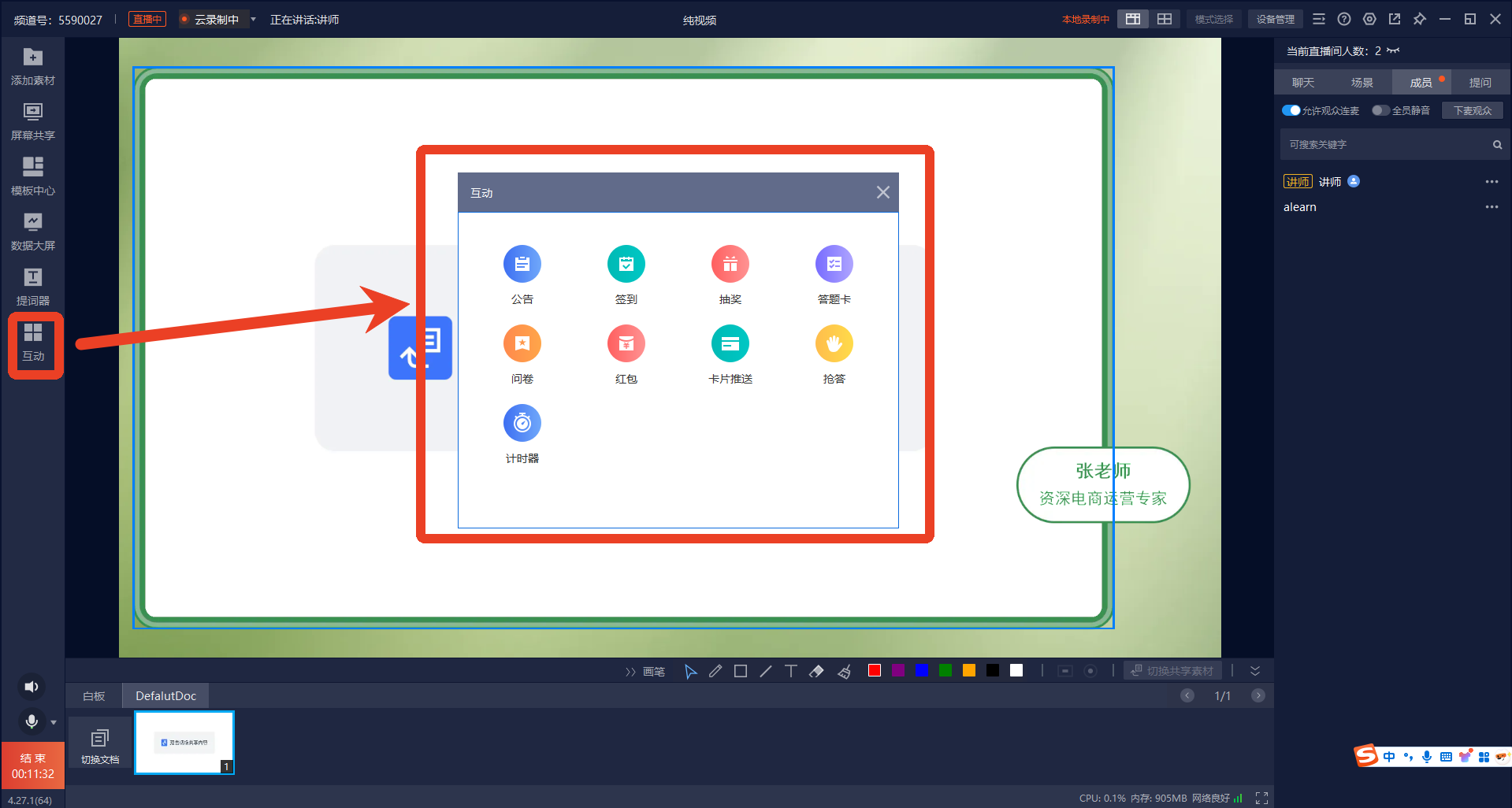Start the 计时器 timer tool
The width and height of the screenshot is (1512, 808).
pos(522,424)
